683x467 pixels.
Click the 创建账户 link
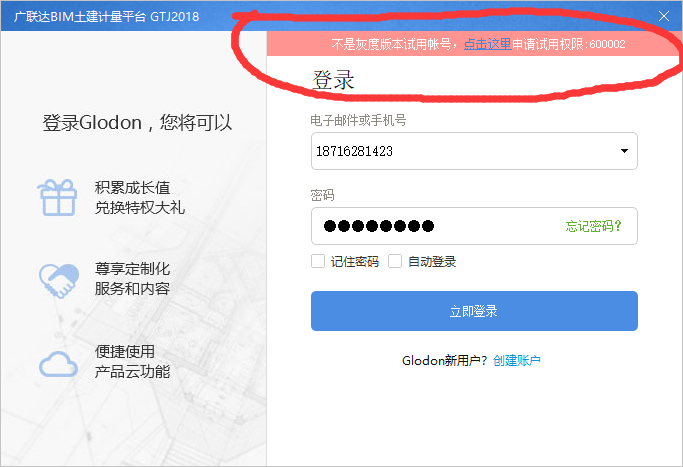tap(517, 361)
